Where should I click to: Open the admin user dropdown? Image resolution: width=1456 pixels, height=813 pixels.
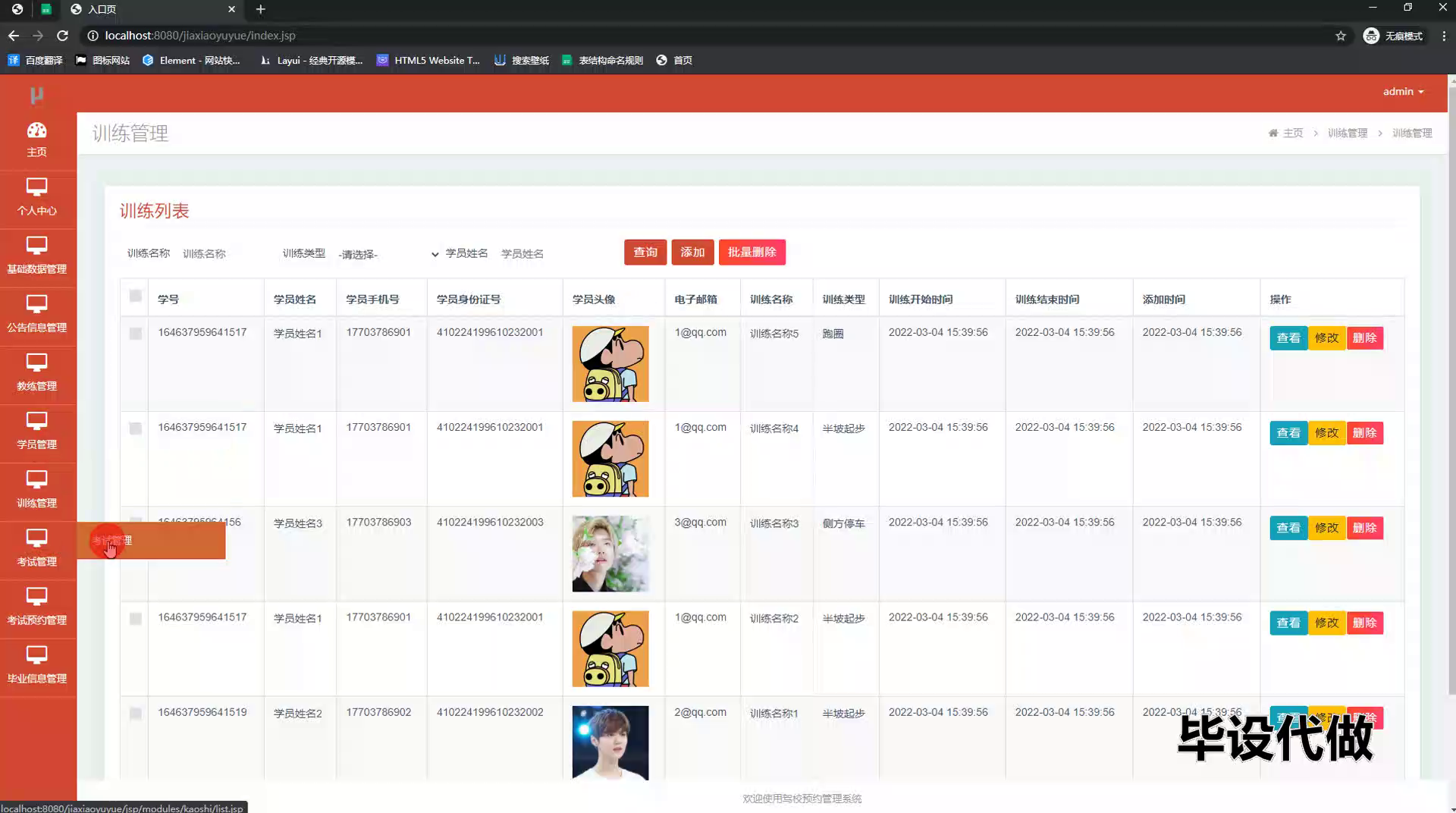click(1403, 91)
